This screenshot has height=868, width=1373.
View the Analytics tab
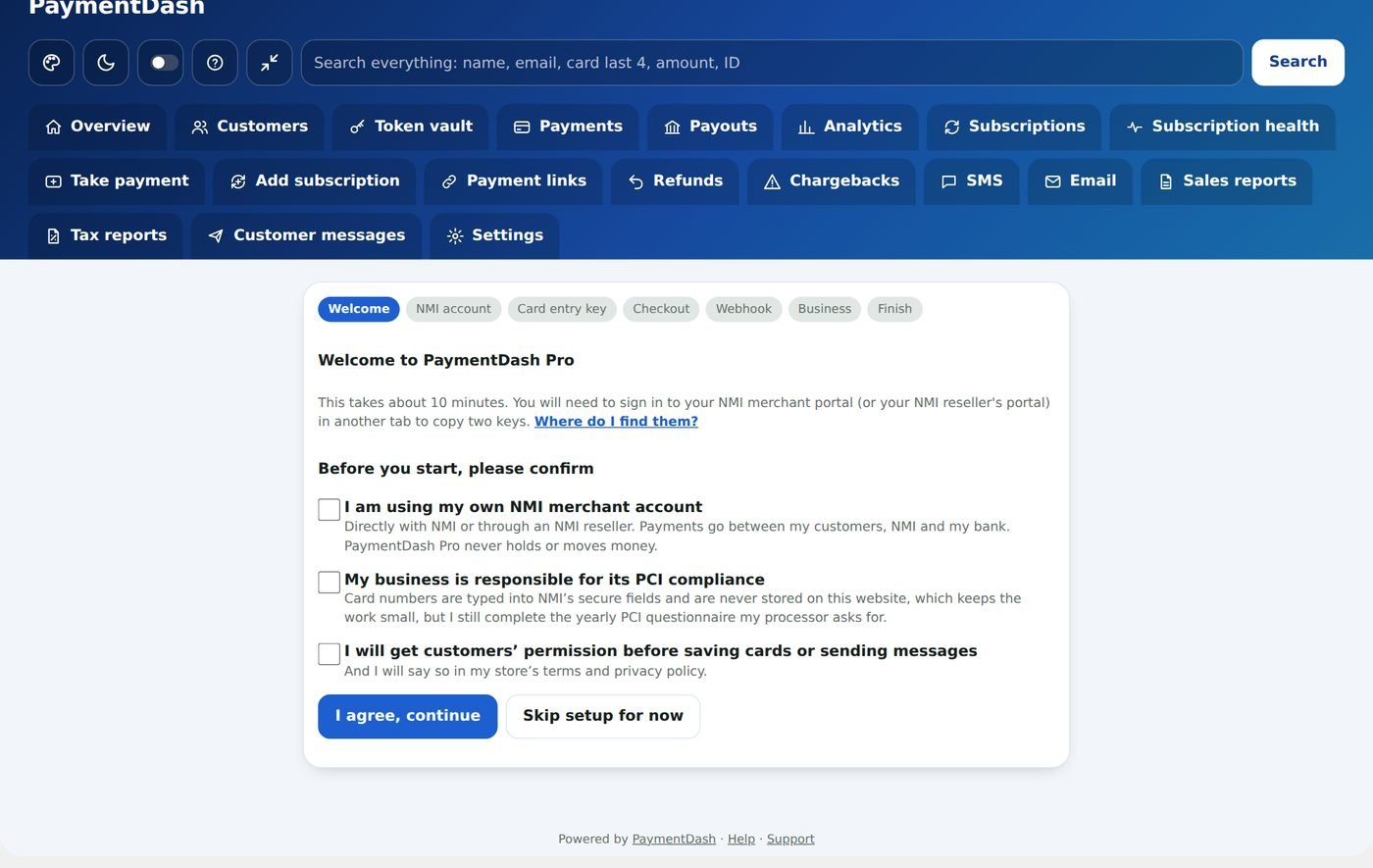[849, 127]
